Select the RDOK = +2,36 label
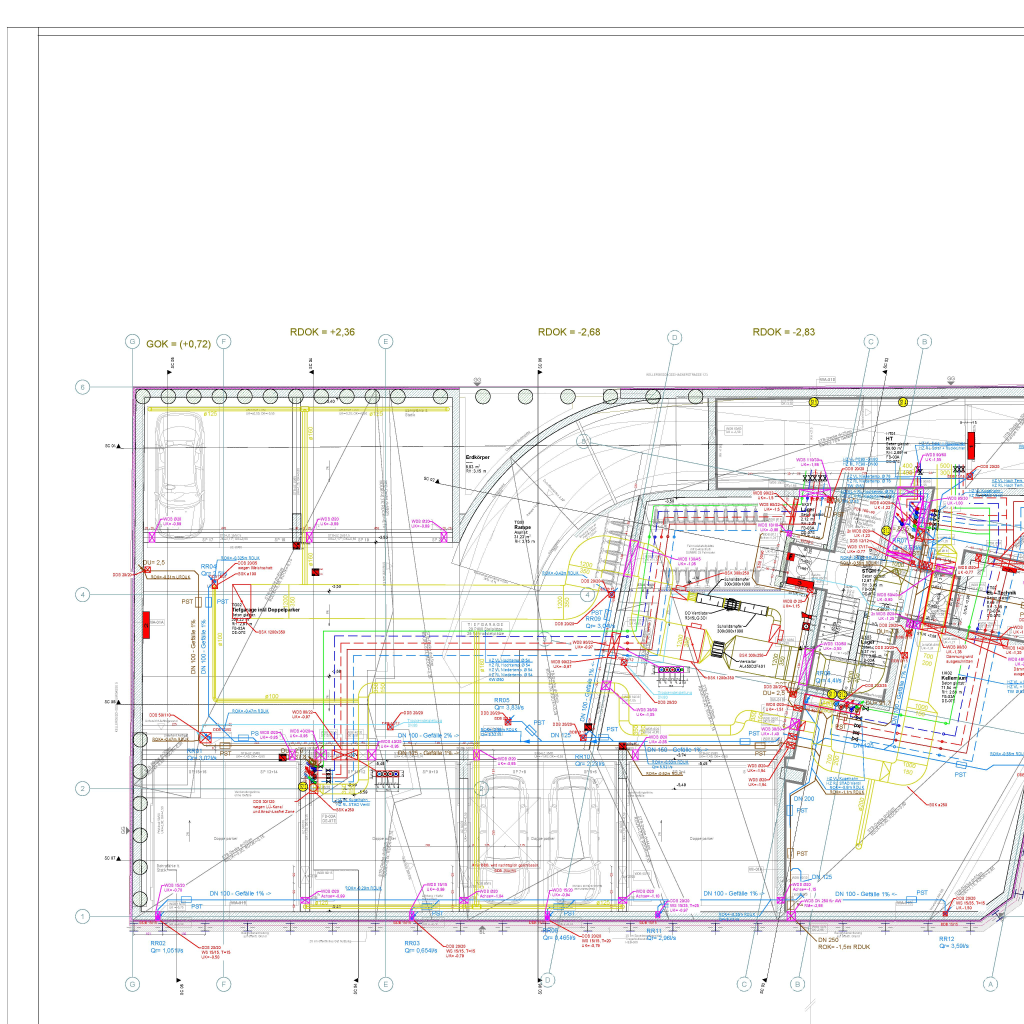1024x1024 pixels. point(323,332)
